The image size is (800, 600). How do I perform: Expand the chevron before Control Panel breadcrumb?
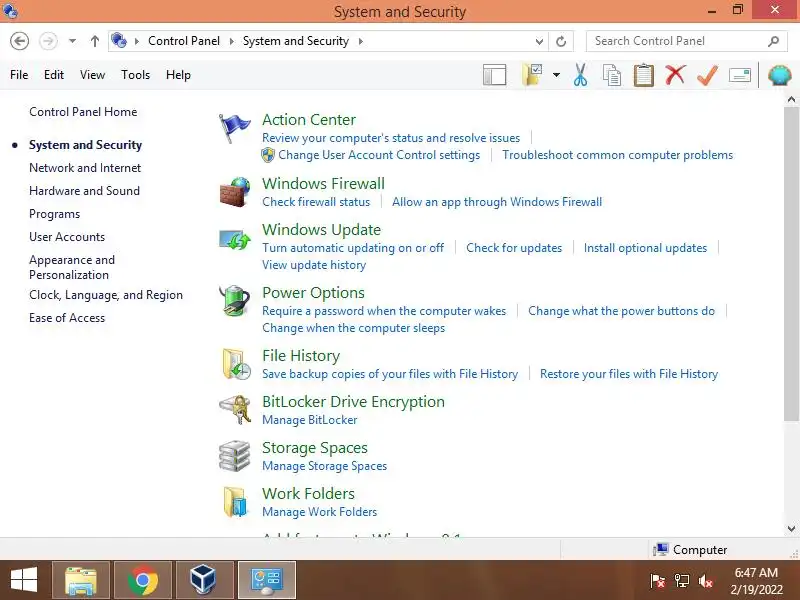[136, 41]
